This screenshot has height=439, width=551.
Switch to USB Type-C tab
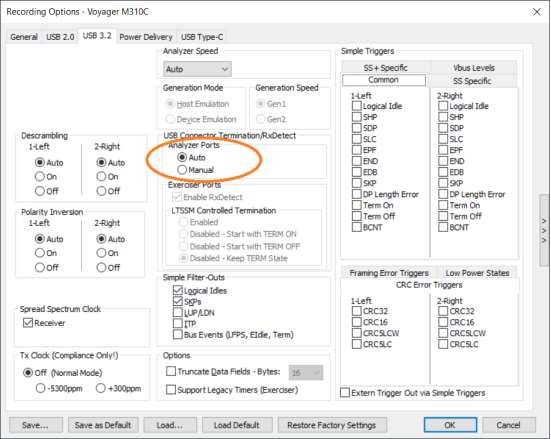point(202,37)
